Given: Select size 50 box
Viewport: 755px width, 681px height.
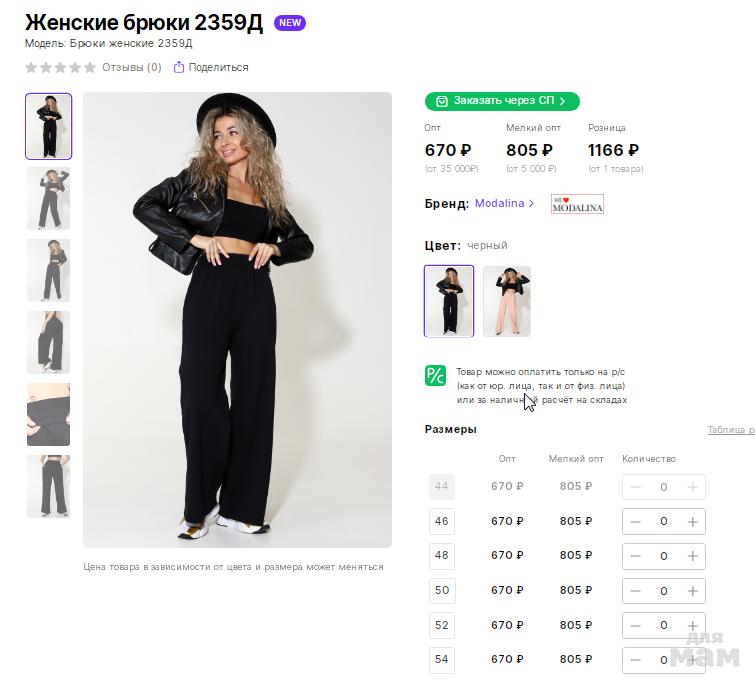Looking at the screenshot, I should (442, 590).
